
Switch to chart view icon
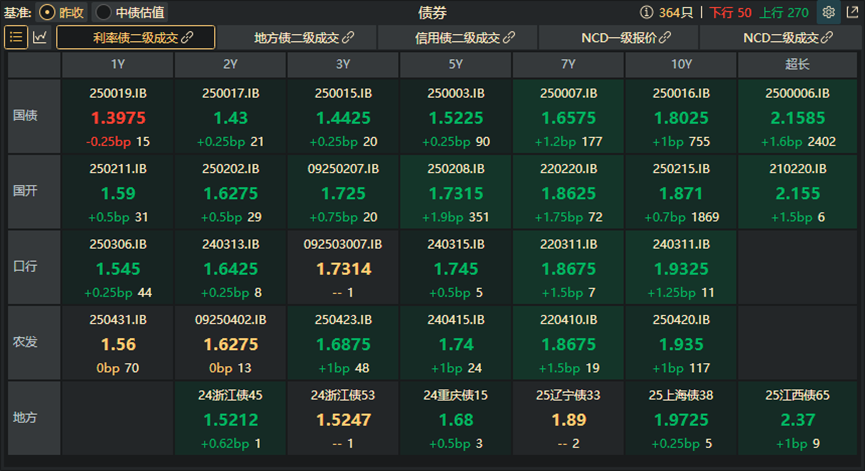40,38
